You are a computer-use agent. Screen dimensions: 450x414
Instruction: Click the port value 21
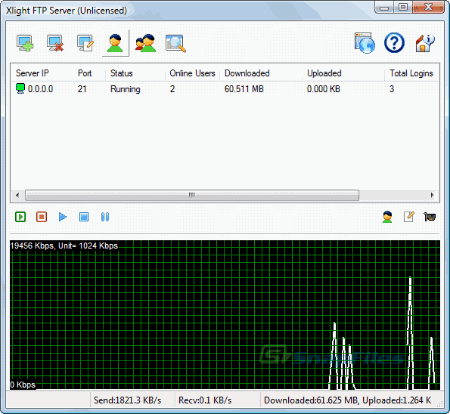pyautogui.click(x=82, y=89)
